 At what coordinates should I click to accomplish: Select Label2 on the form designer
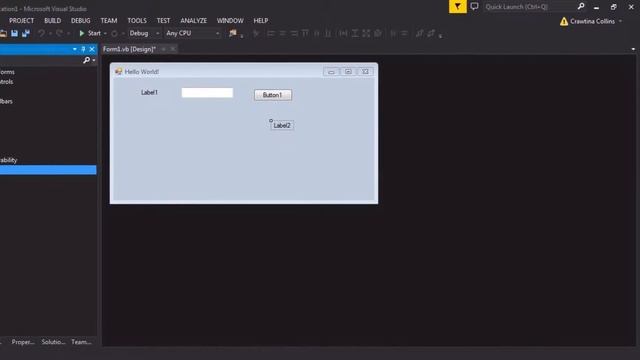[282, 125]
